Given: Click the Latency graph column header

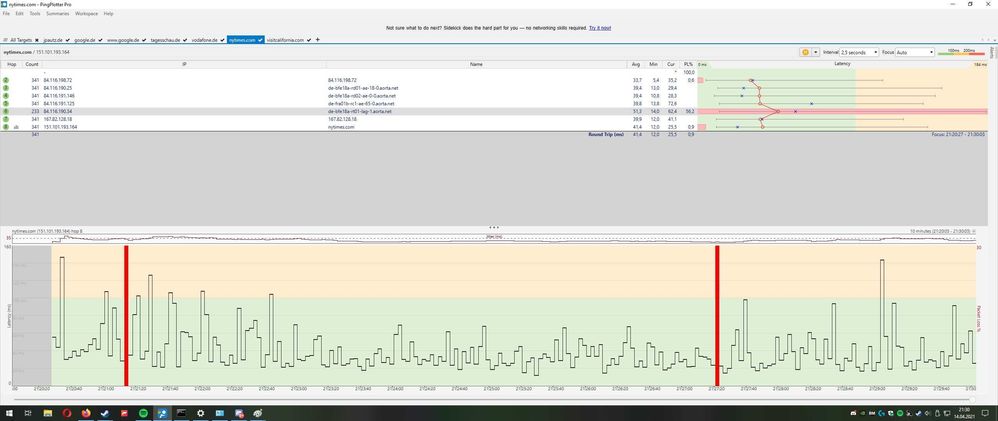Looking at the screenshot, I should tap(842, 64).
